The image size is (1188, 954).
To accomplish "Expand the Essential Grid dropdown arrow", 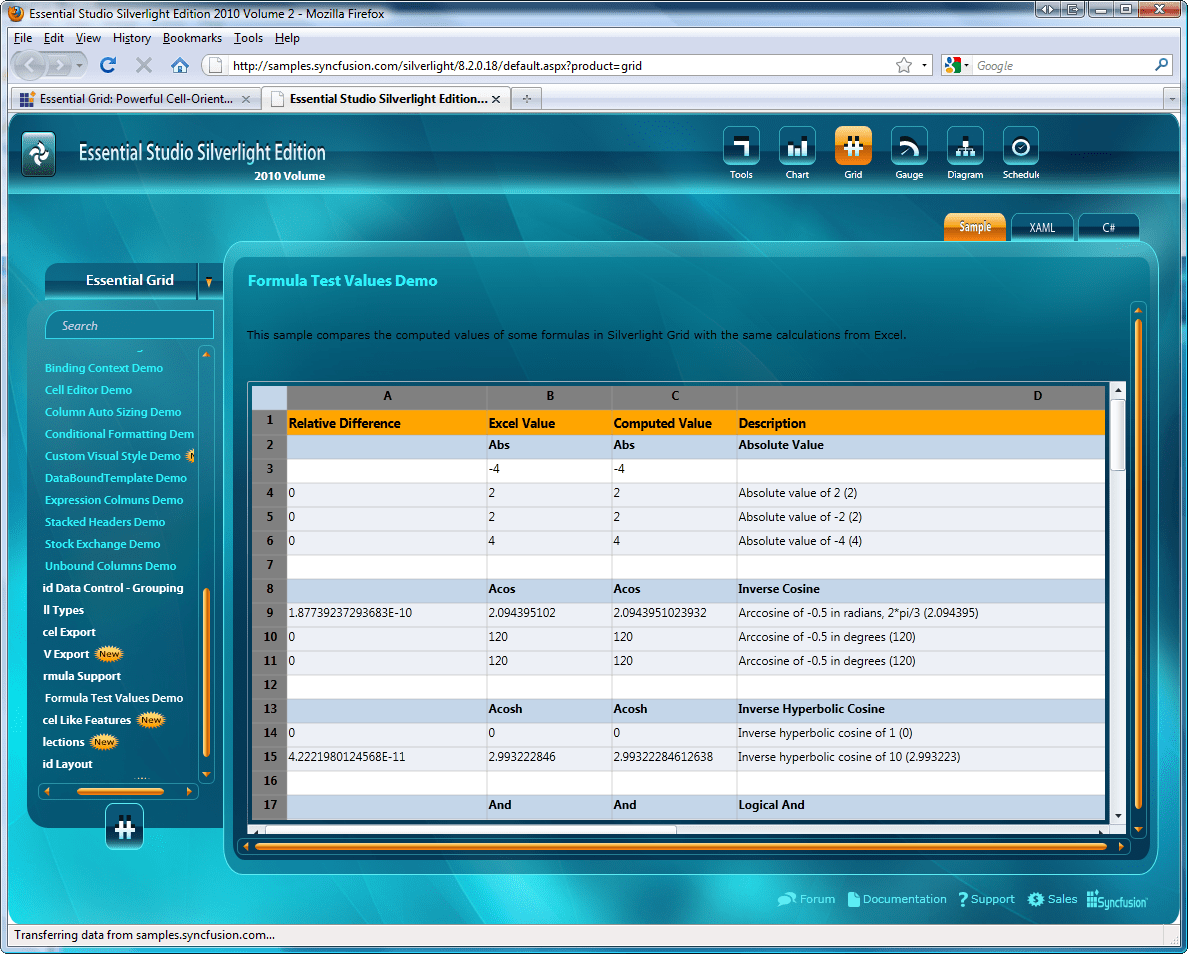I will pyautogui.click(x=209, y=282).
